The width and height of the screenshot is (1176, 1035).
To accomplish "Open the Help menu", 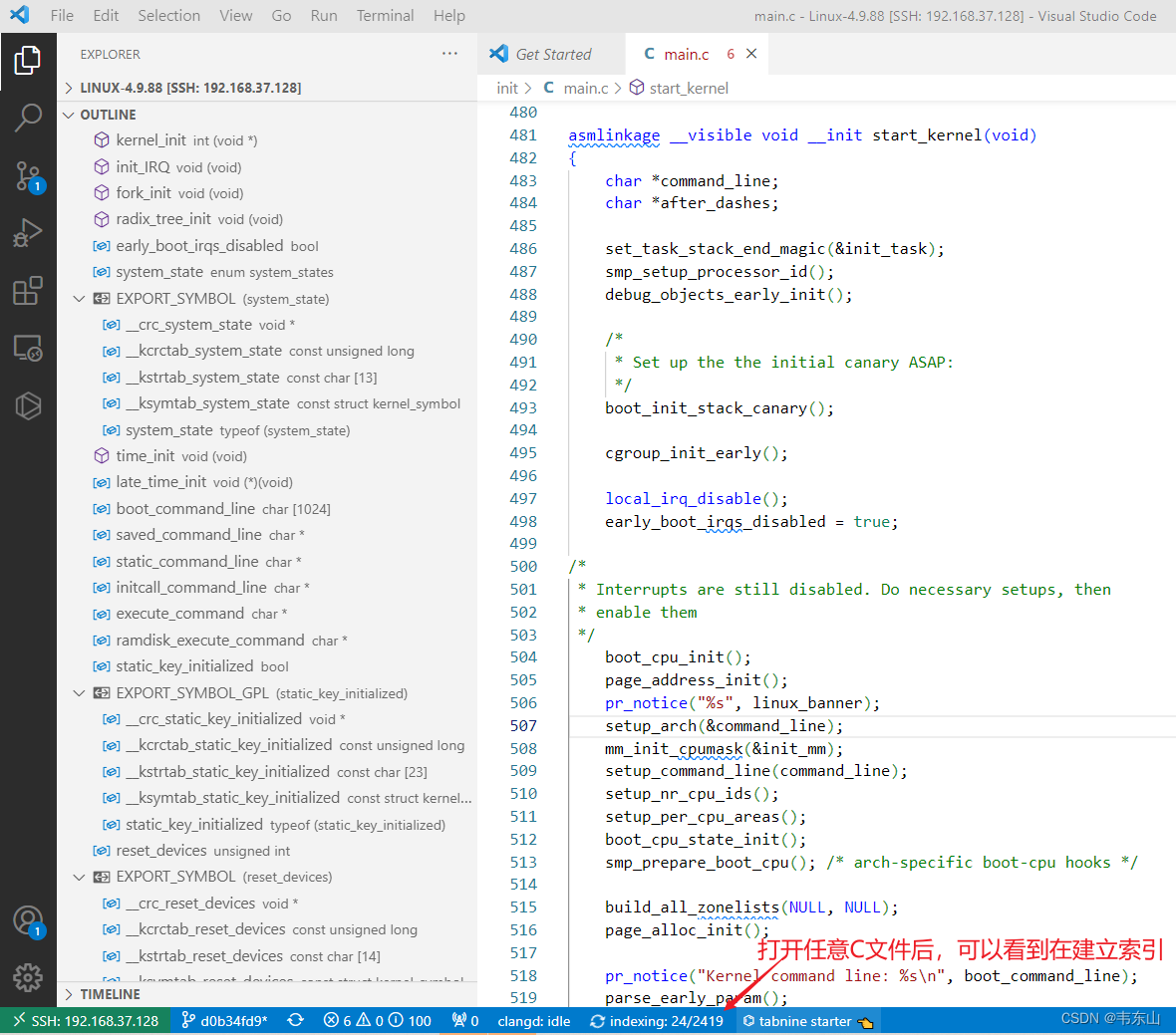I will tap(449, 15).
